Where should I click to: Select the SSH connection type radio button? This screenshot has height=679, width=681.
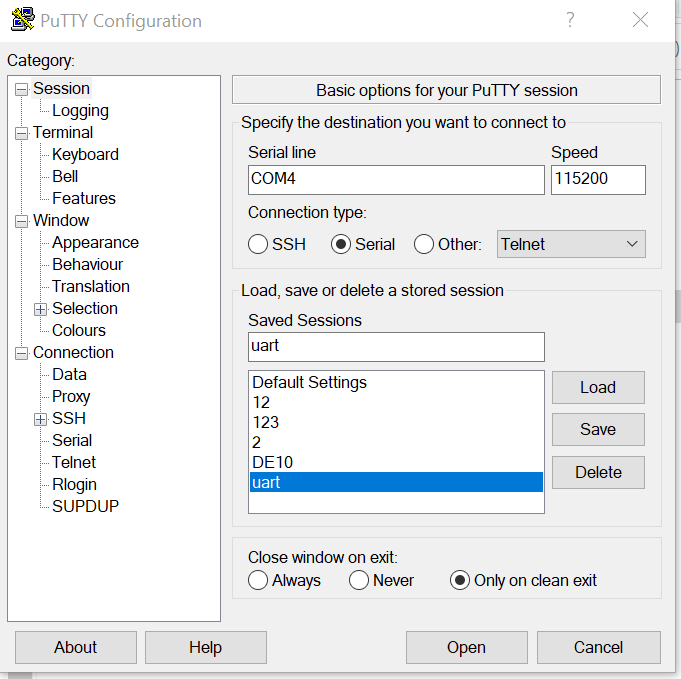click(x=258, y=244)
